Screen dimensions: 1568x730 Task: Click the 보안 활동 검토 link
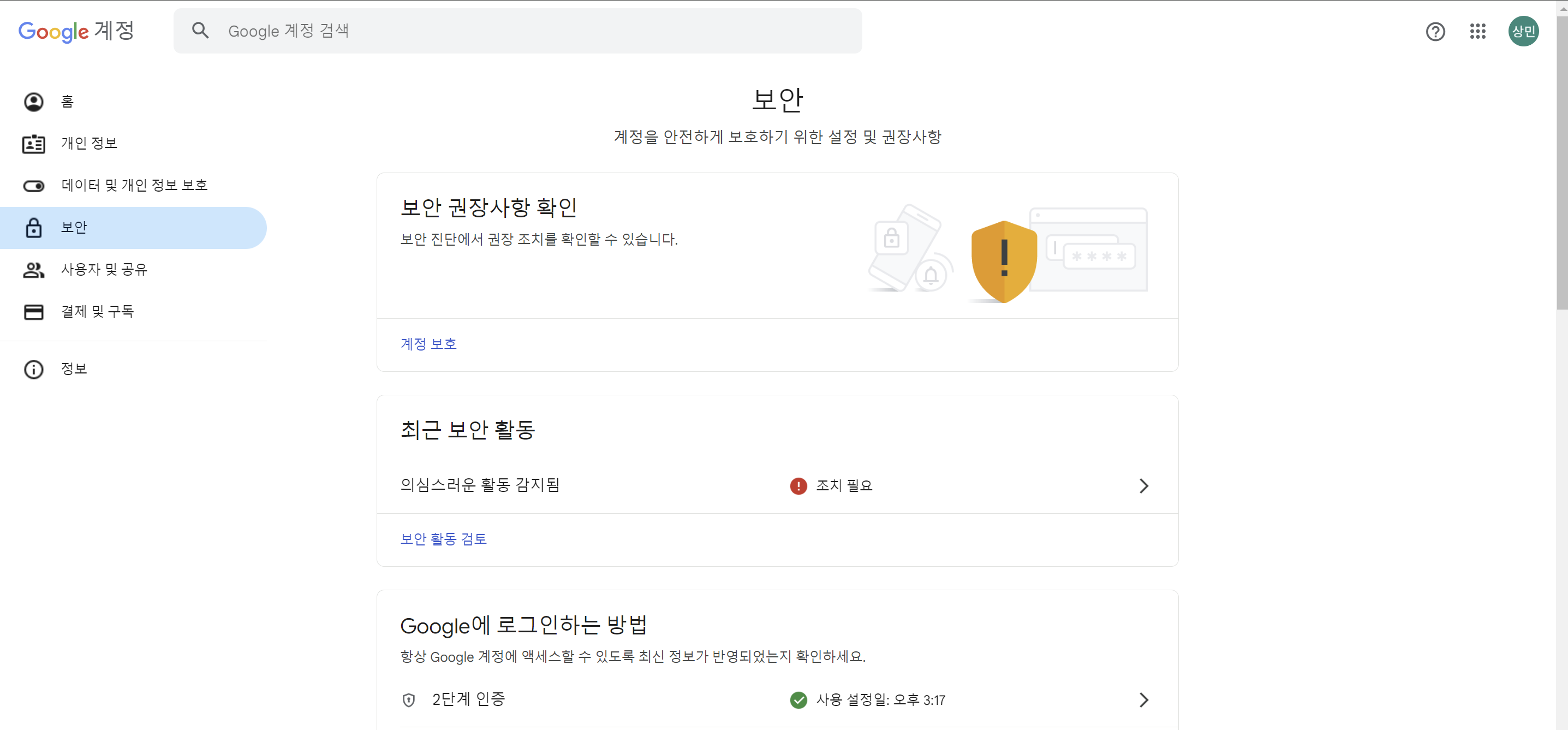443,539
